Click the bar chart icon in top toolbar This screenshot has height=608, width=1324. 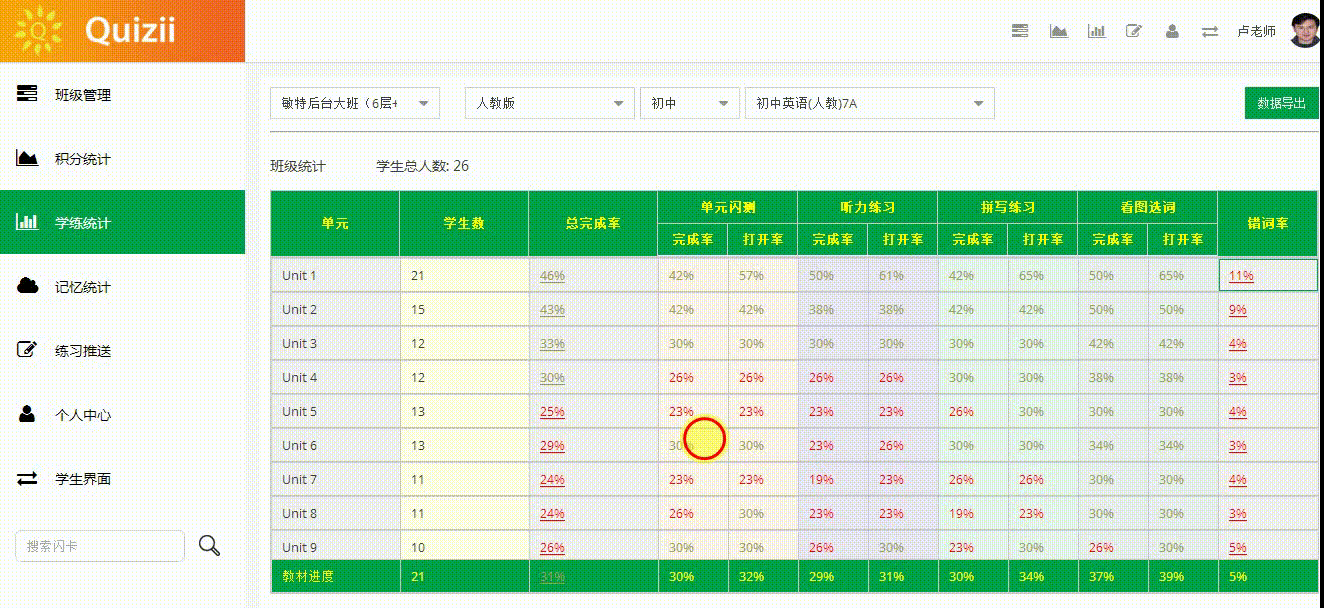(1096, 31)
